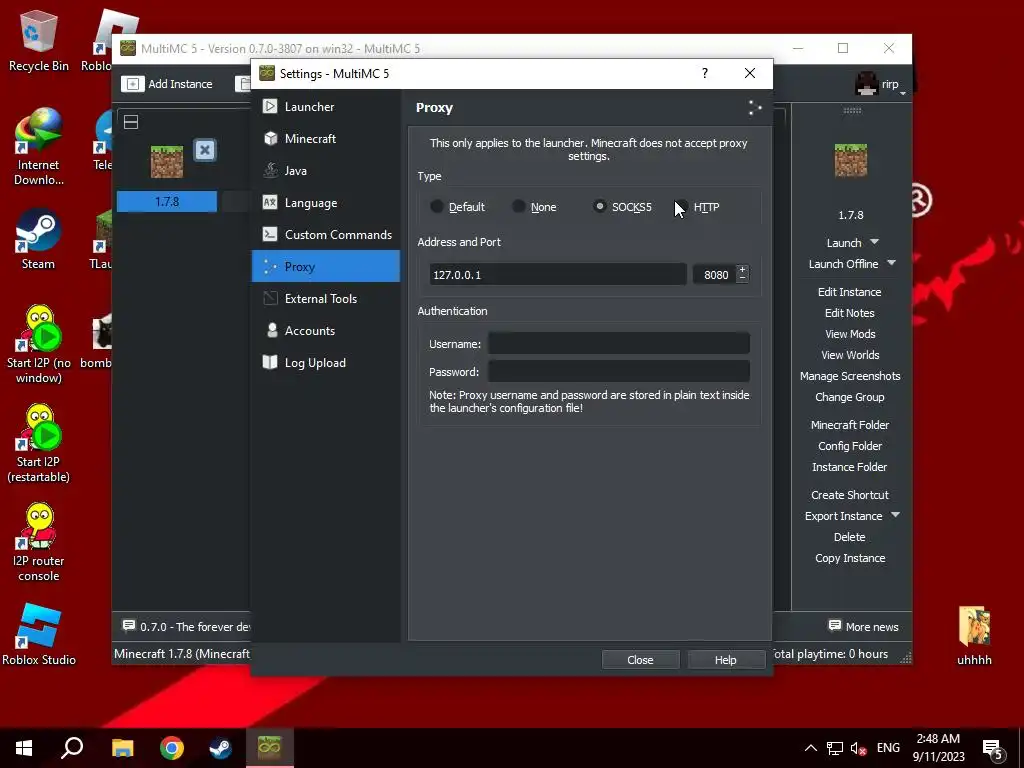Expand the Launch Offline dropdown arrow
The width and height of the screenshot is (1024, 768).
pos(891,263)
